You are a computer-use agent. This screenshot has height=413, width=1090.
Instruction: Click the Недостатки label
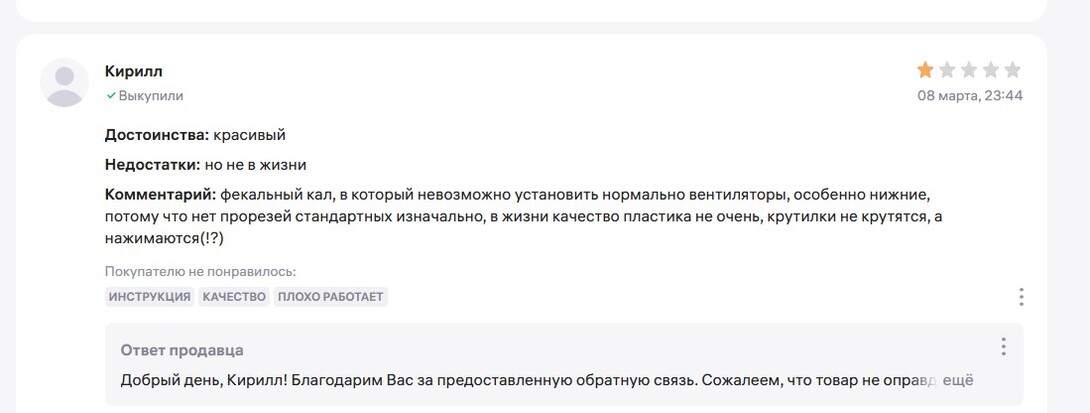152,164
